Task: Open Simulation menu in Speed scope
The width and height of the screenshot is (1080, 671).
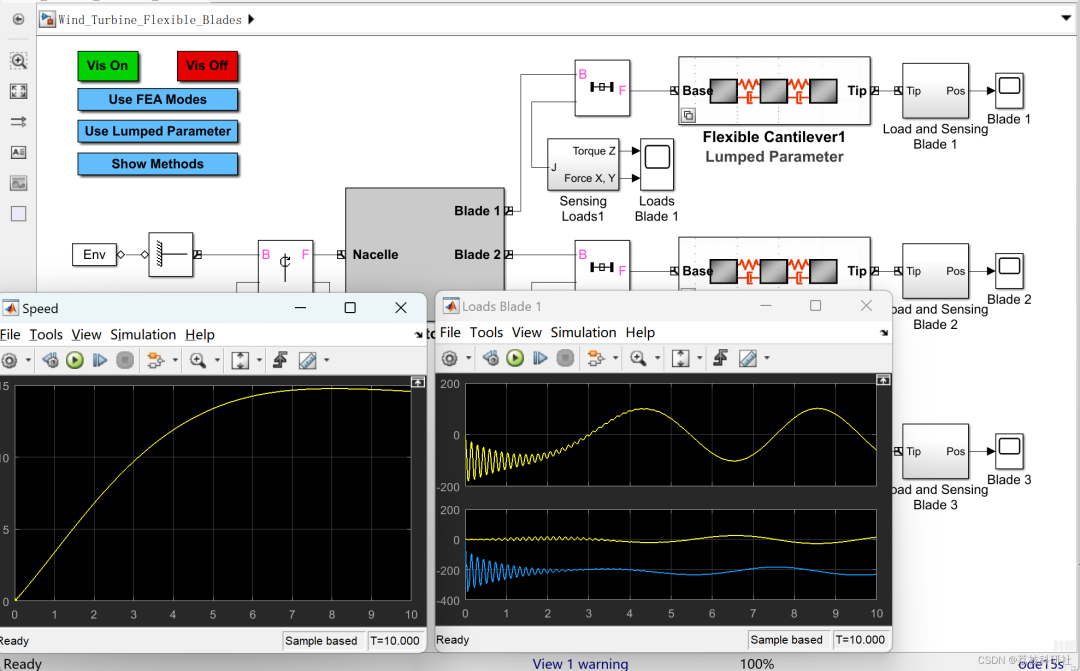Action: [x=143, y=335]
